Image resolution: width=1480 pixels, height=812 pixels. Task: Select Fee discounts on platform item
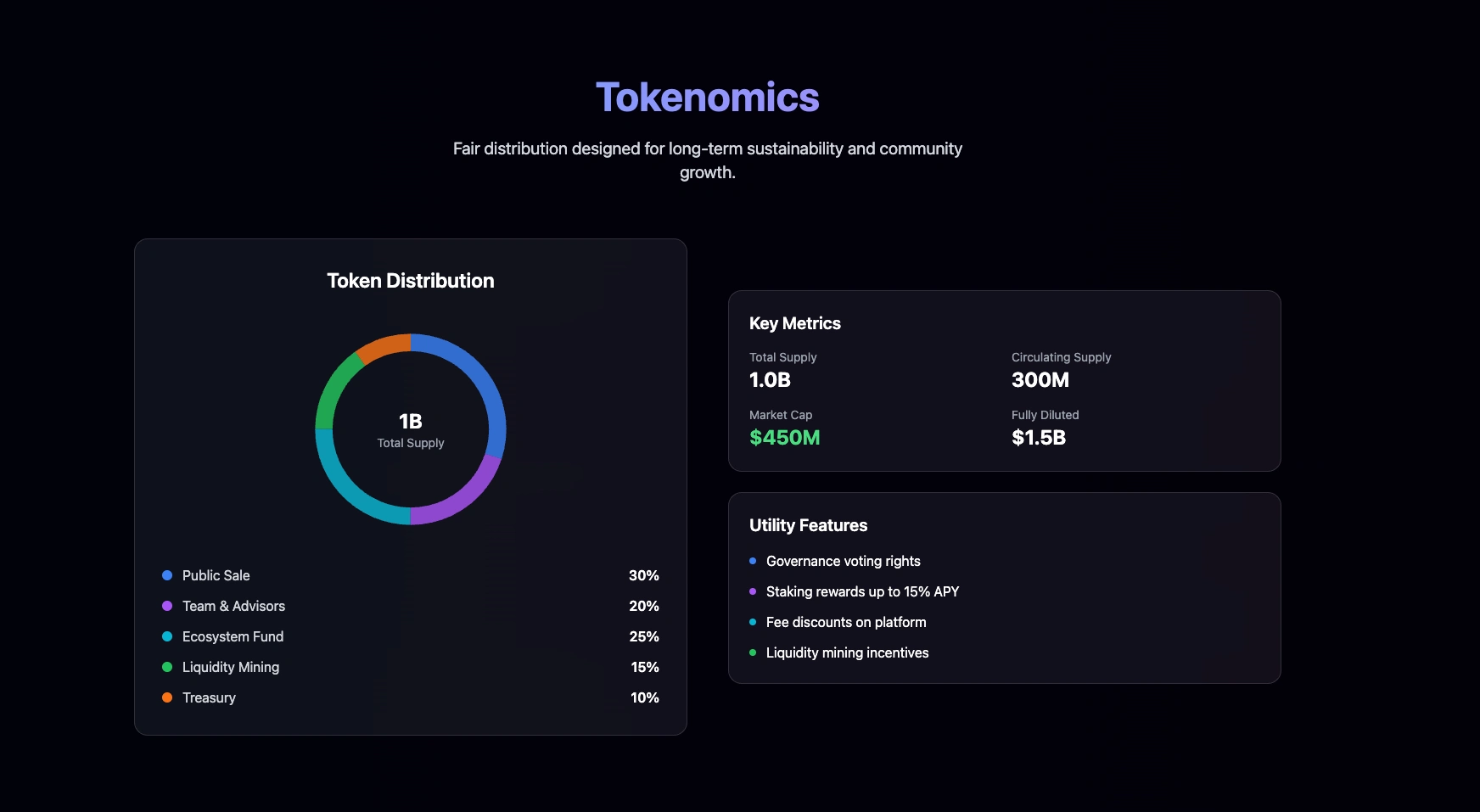pyautogui.click(x=846, y=622)
